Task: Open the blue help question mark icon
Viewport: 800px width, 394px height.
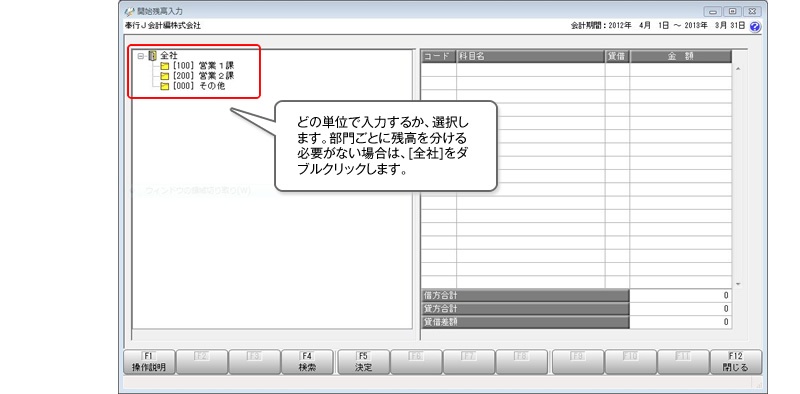Action: tap(756, 27)
